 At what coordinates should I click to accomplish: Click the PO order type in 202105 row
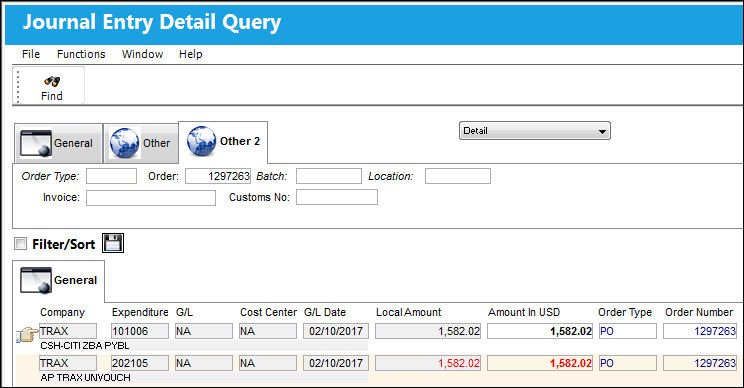628,363
